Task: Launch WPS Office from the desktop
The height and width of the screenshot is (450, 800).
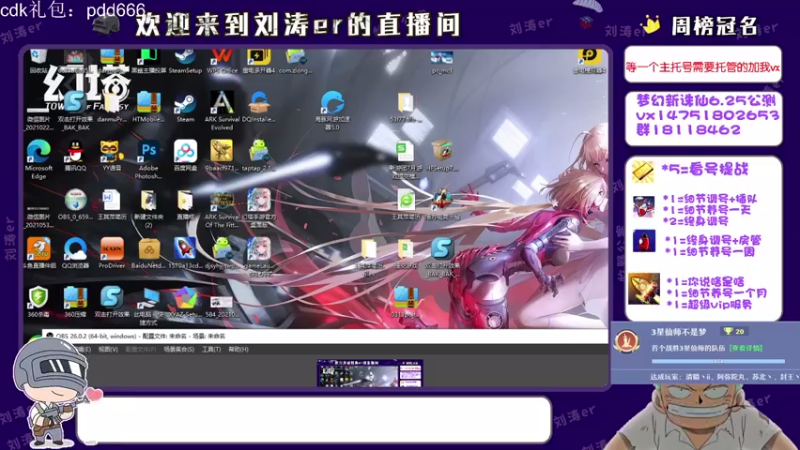Action: pyautogui.click(x=222, y=61)
